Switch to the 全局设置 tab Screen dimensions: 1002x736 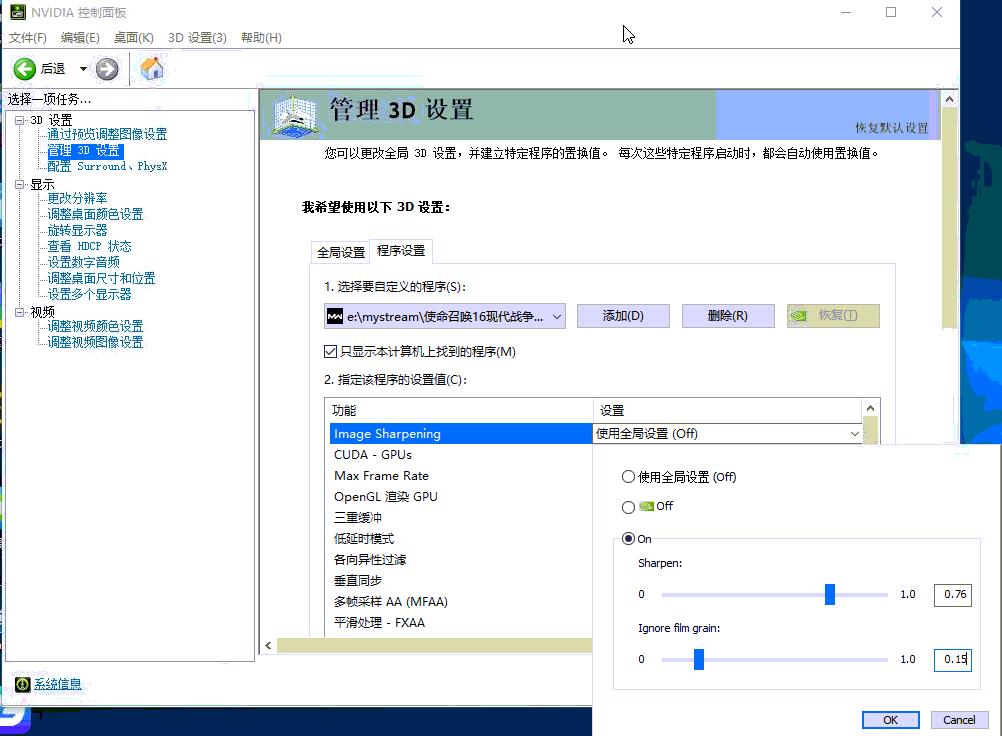341,252
